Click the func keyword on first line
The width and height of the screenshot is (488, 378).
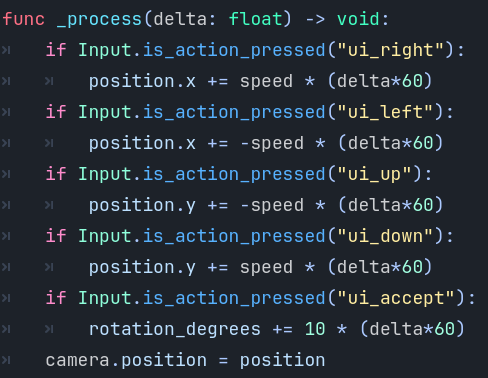coord(23,19)
